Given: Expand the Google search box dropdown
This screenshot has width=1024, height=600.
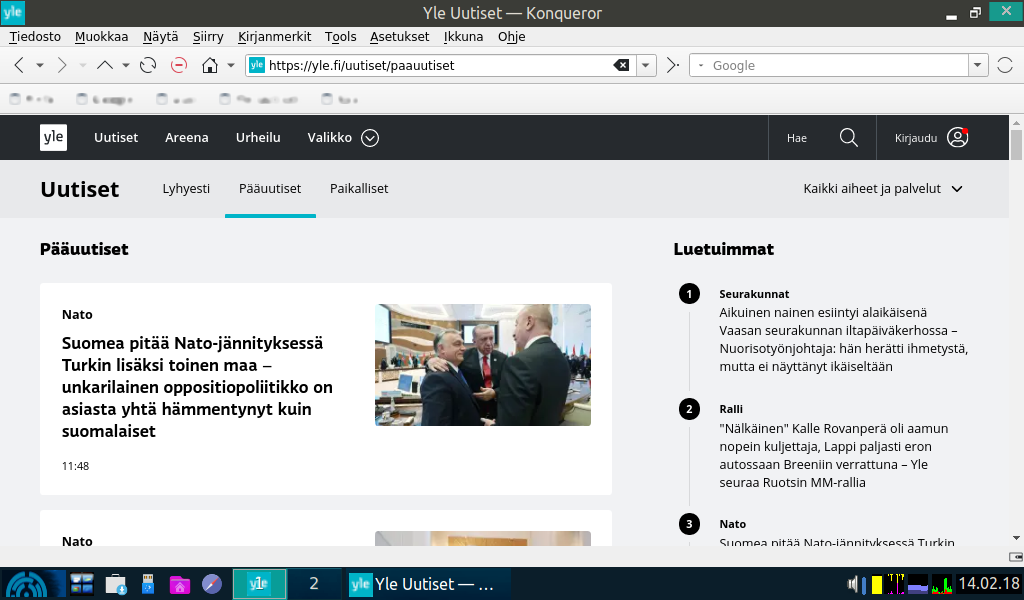Looking at the screenshot, I should 977,65.
